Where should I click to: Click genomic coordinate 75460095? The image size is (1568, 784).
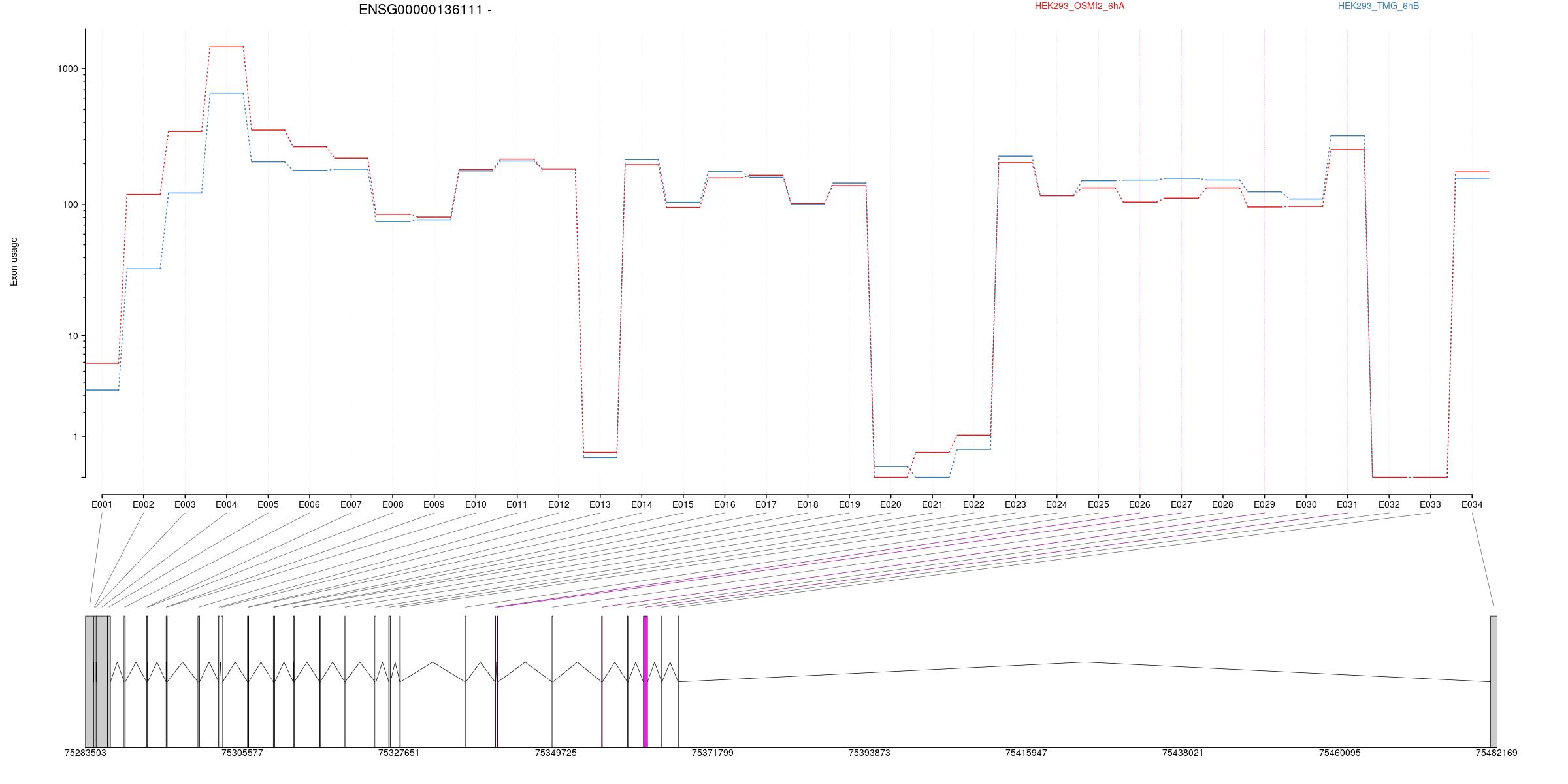1340,753
